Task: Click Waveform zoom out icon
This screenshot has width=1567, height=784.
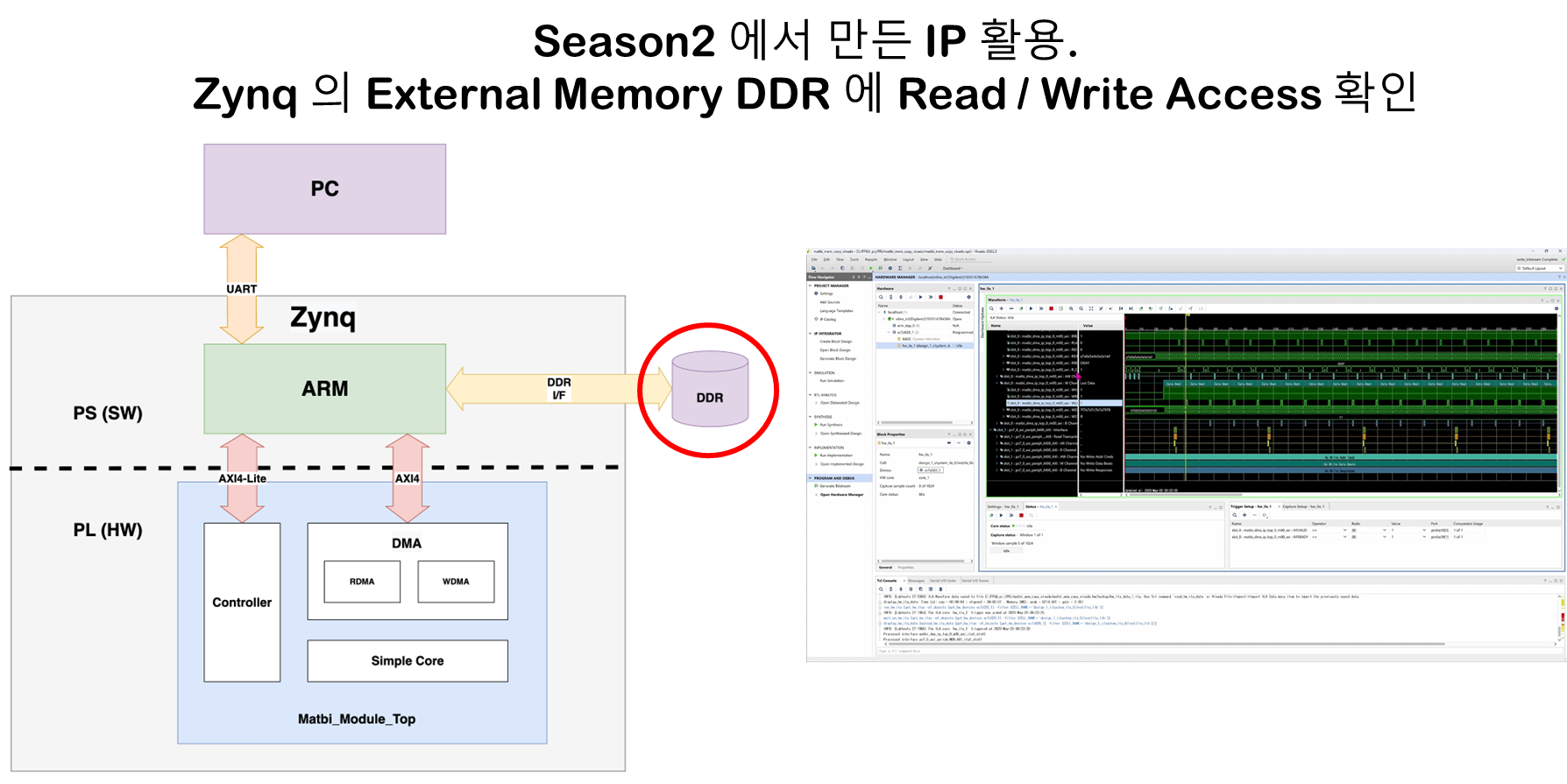Action: click(x=1081, y=308)
